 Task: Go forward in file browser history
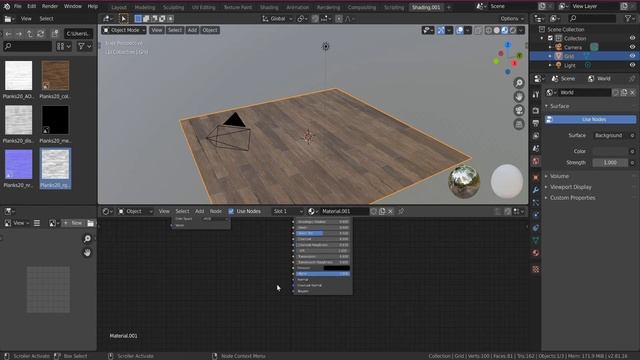click(x=19, y=34)
